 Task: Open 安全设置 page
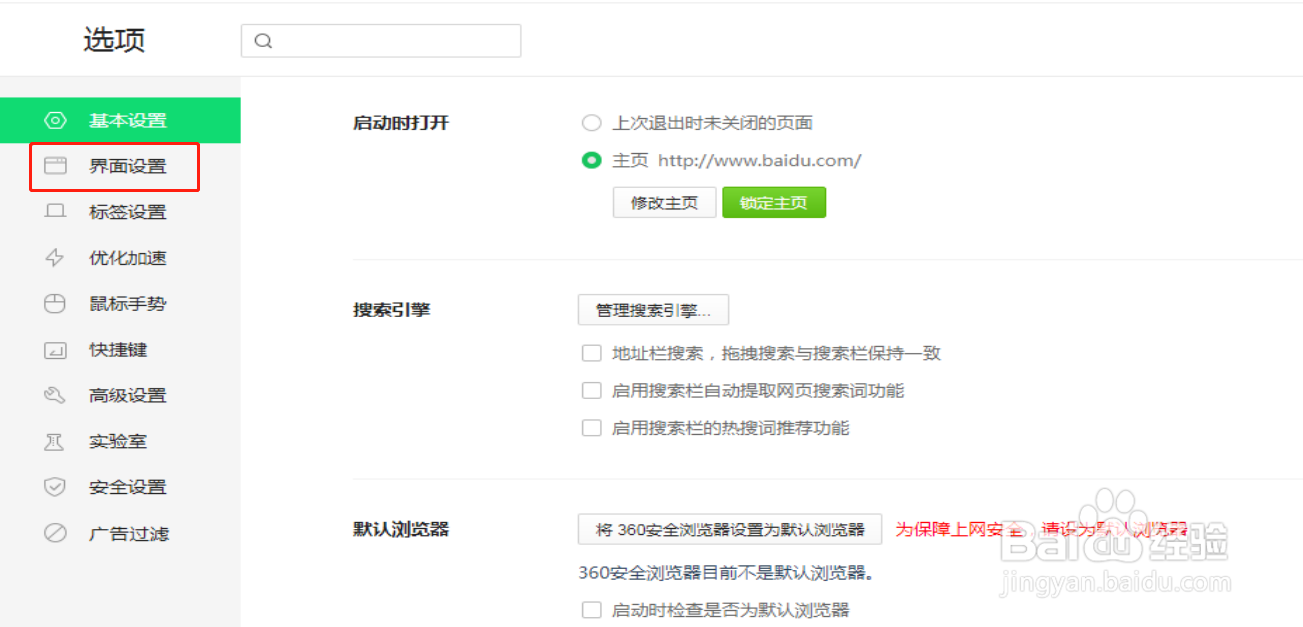120,487
